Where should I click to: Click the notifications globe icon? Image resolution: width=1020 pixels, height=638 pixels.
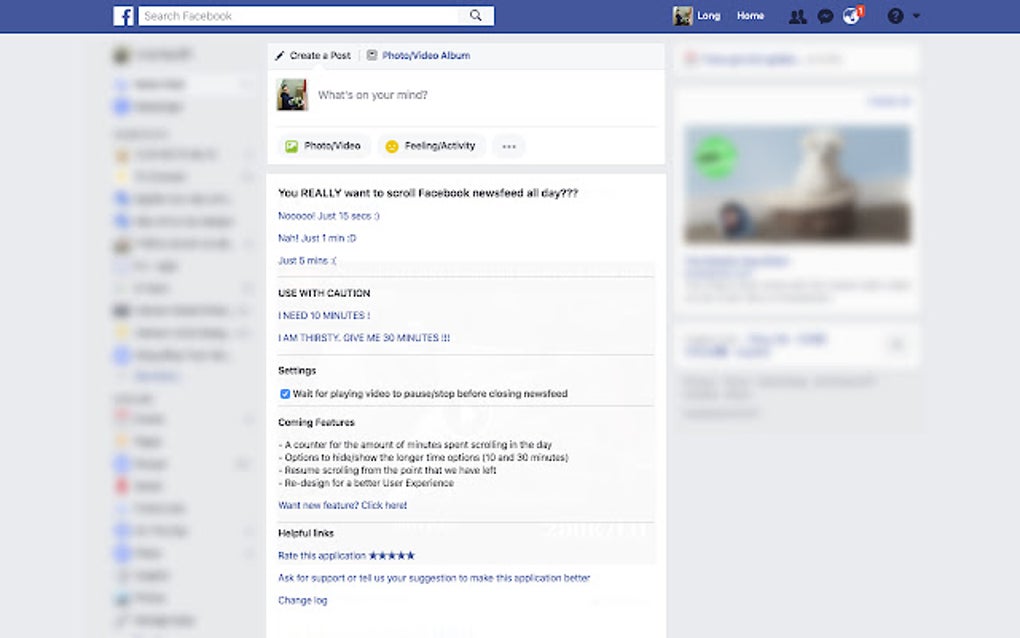(x=851, y=15)
